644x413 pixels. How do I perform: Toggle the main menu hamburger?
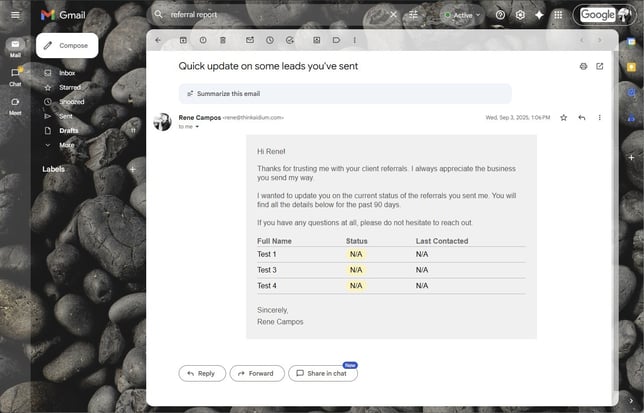[x=15, y=15]
